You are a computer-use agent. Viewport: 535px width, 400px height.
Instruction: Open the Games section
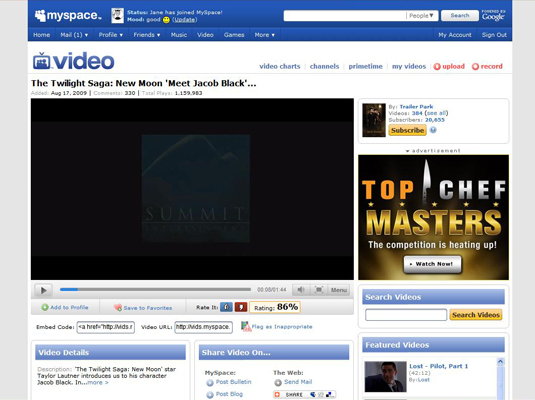click(234, 35)
